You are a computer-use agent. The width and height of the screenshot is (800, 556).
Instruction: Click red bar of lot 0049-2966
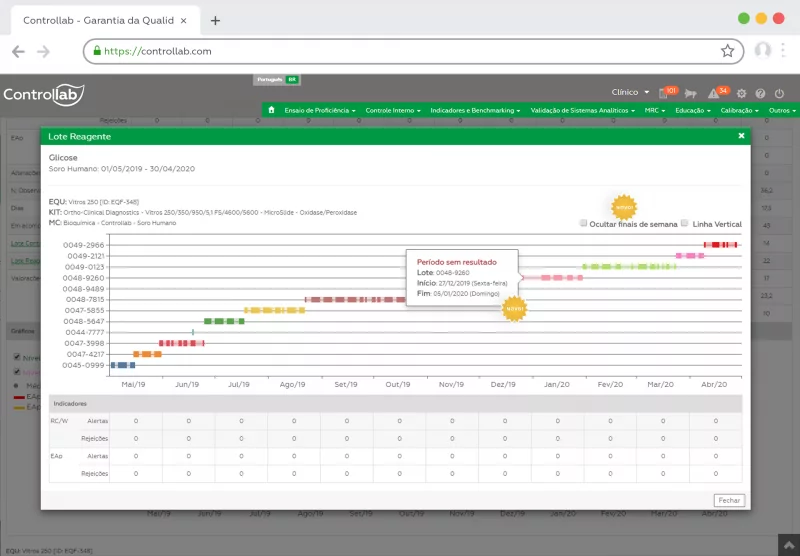click(x=720, y=245)
